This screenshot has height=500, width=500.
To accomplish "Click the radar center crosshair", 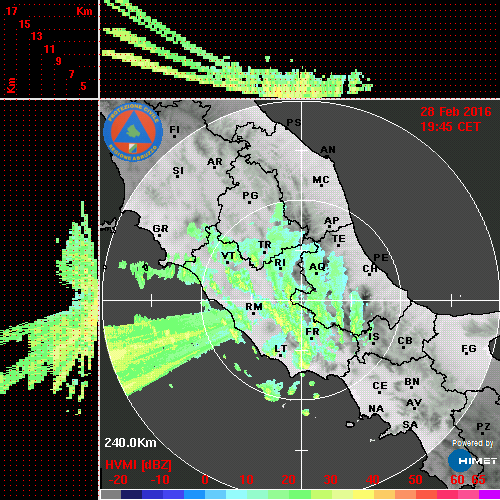I will [x=302, y=300].
